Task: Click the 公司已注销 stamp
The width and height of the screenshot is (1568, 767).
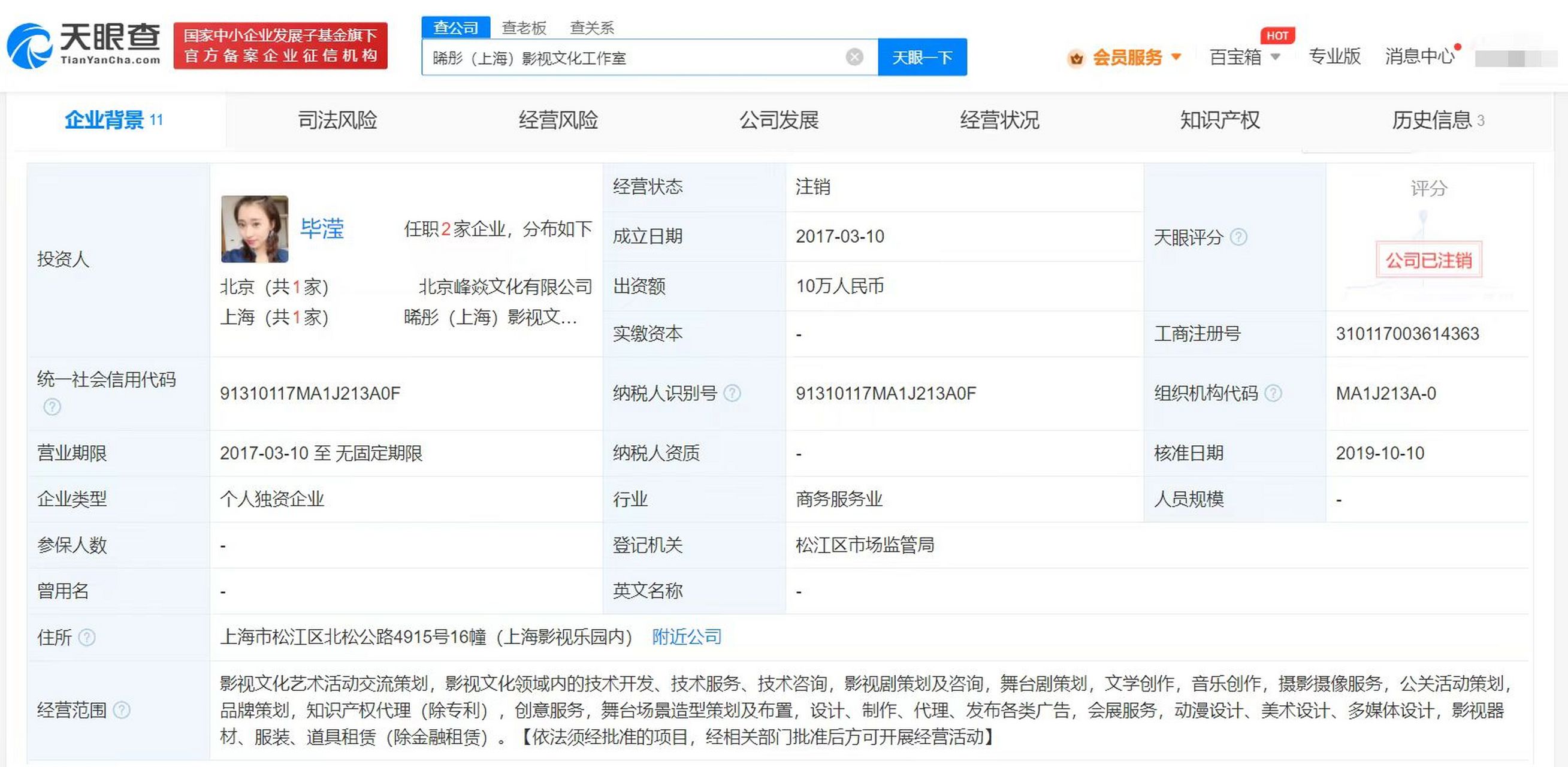Action: coord(1428,261)
